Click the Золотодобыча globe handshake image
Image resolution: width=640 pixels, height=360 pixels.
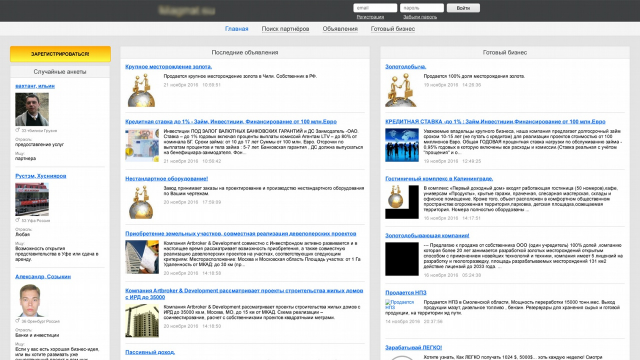[x=402, y=90]
